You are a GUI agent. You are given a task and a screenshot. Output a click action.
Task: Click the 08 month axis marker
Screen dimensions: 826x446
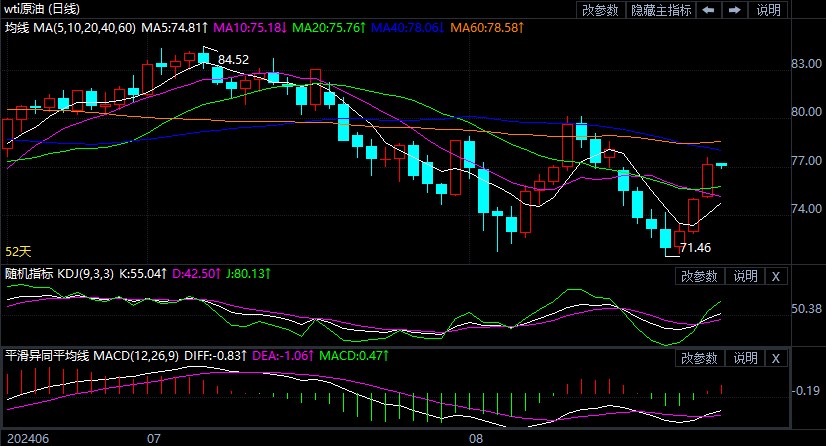[x=476, y=439]
